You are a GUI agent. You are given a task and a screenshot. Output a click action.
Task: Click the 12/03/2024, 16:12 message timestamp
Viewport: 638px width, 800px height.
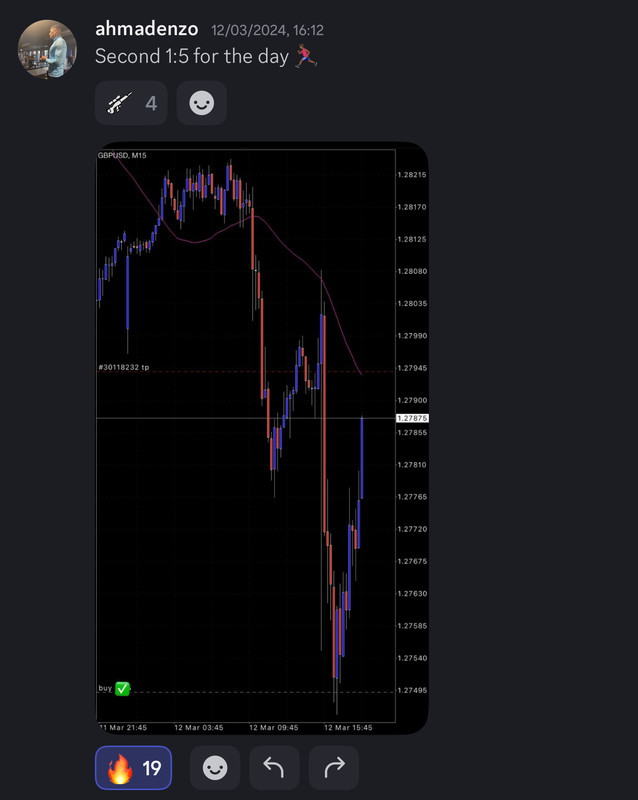coord(267,30)
